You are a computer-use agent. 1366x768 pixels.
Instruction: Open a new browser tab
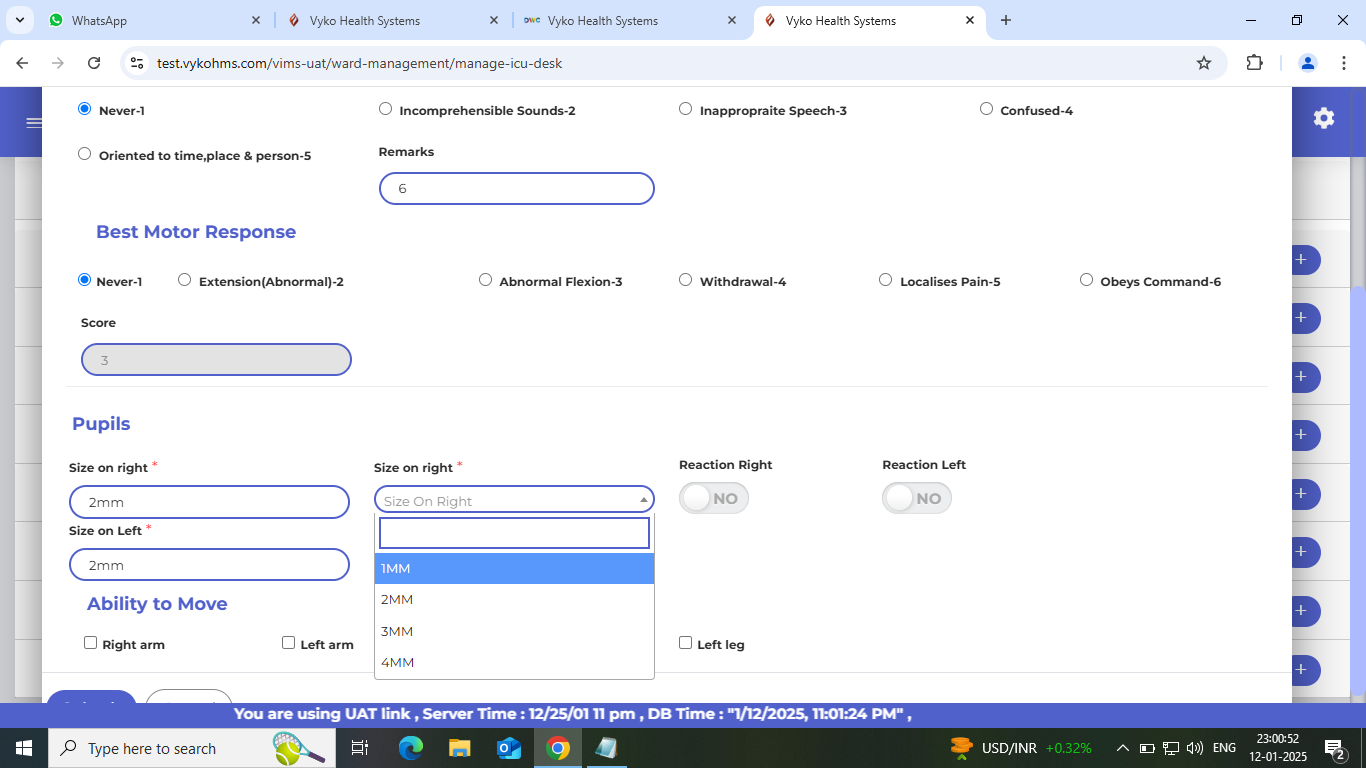point(1006,20)
